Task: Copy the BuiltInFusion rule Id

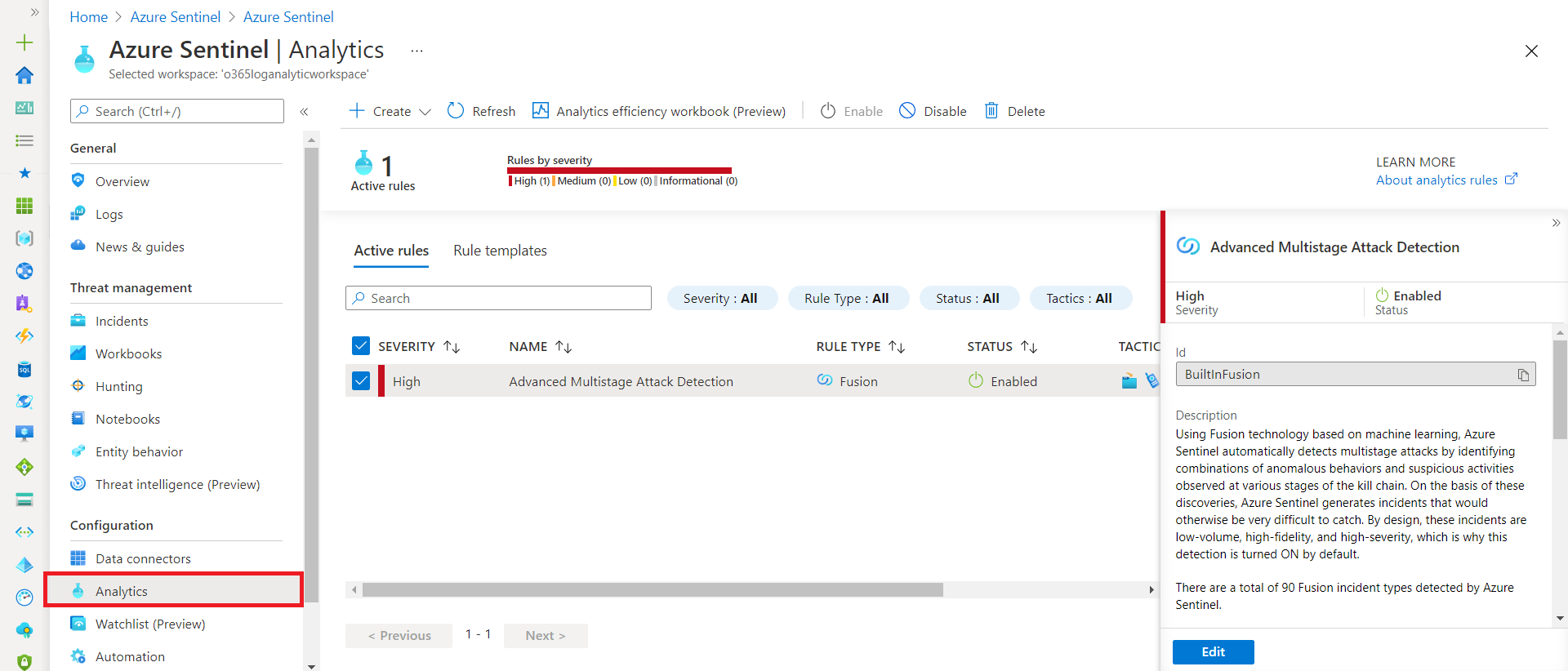Action: pyautogui.click(x=1523, y=375)
